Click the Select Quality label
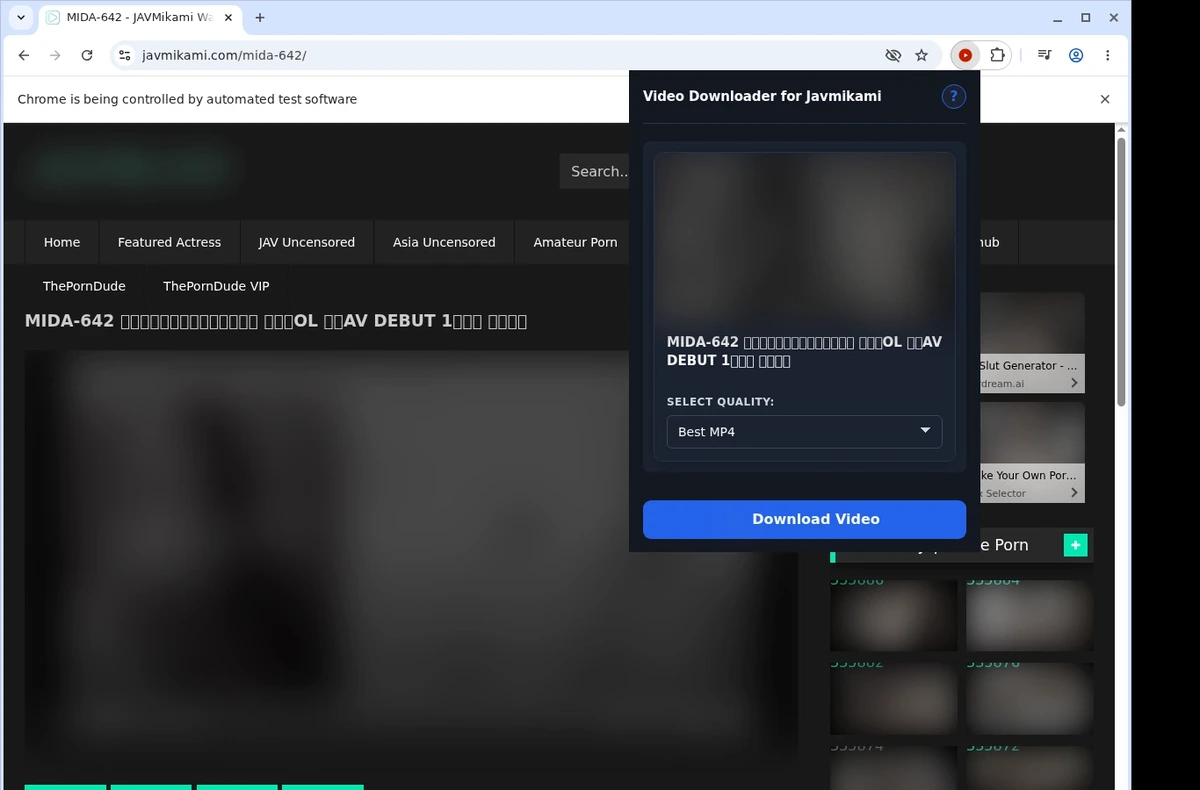The width and height of the screenshot is (1200, 790). click(720, 402)
